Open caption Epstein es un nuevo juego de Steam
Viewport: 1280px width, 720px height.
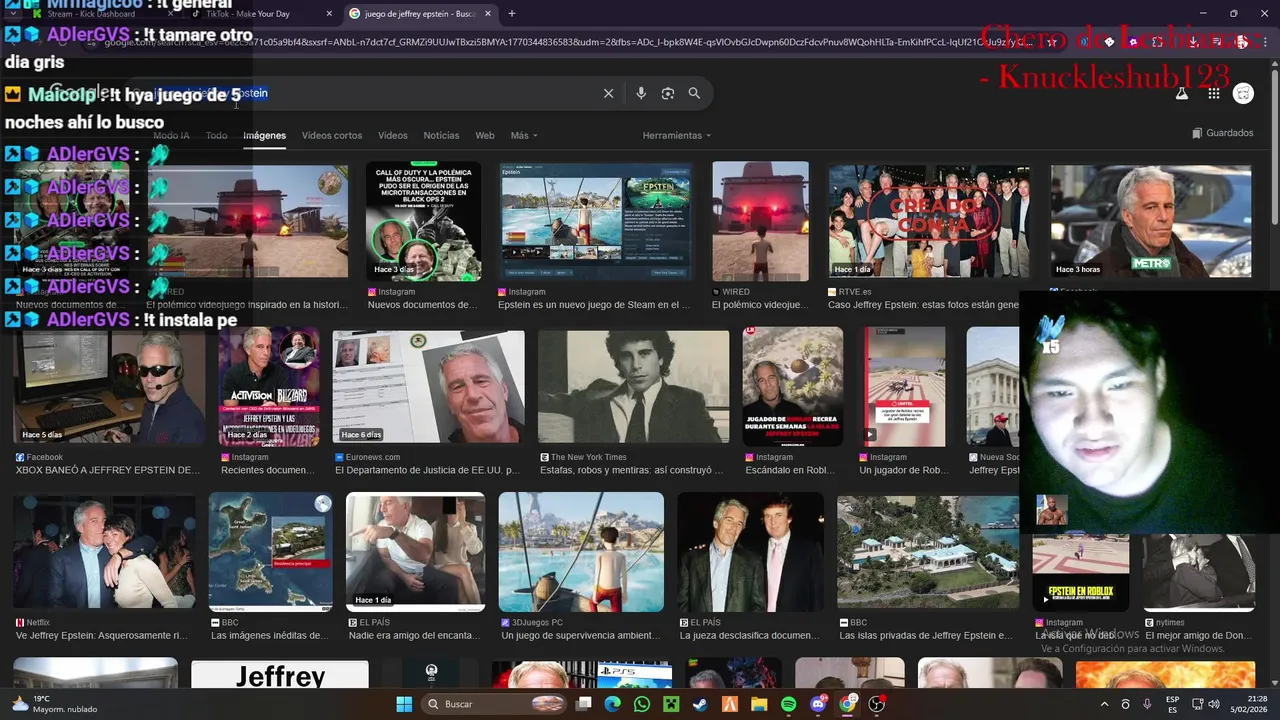[x=594, y=305]
